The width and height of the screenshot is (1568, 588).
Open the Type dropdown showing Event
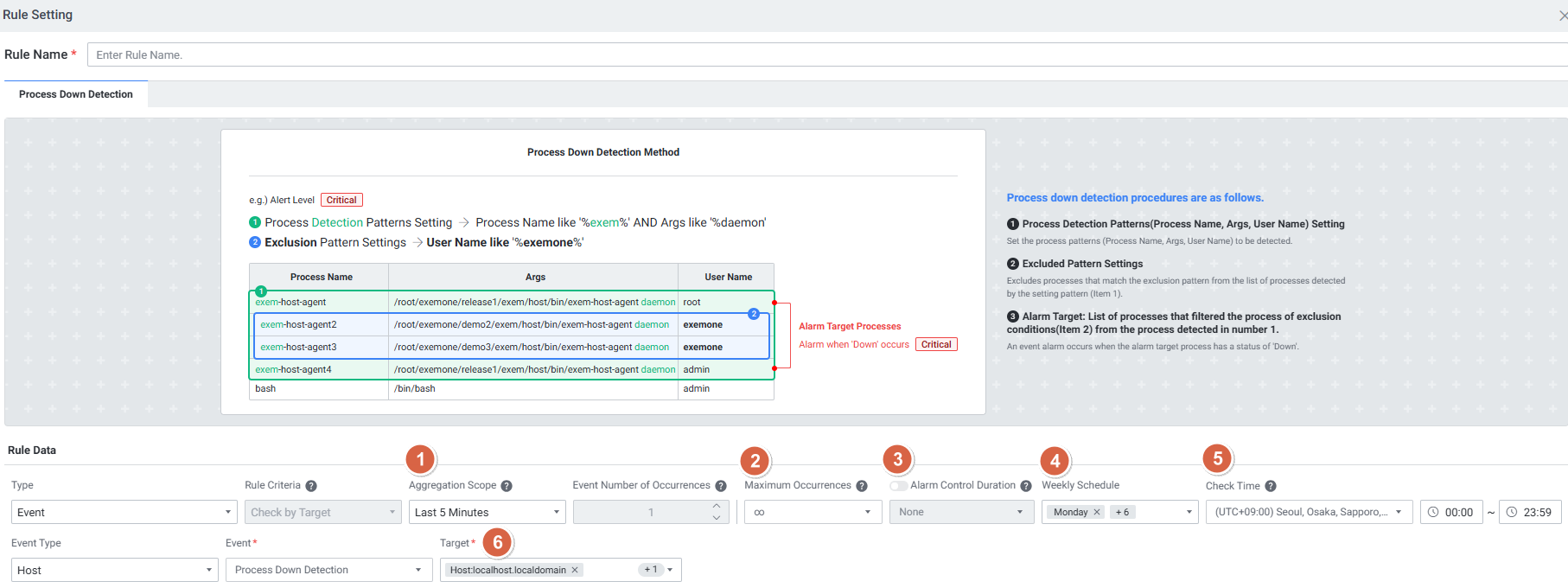click(x=124, y=512)
